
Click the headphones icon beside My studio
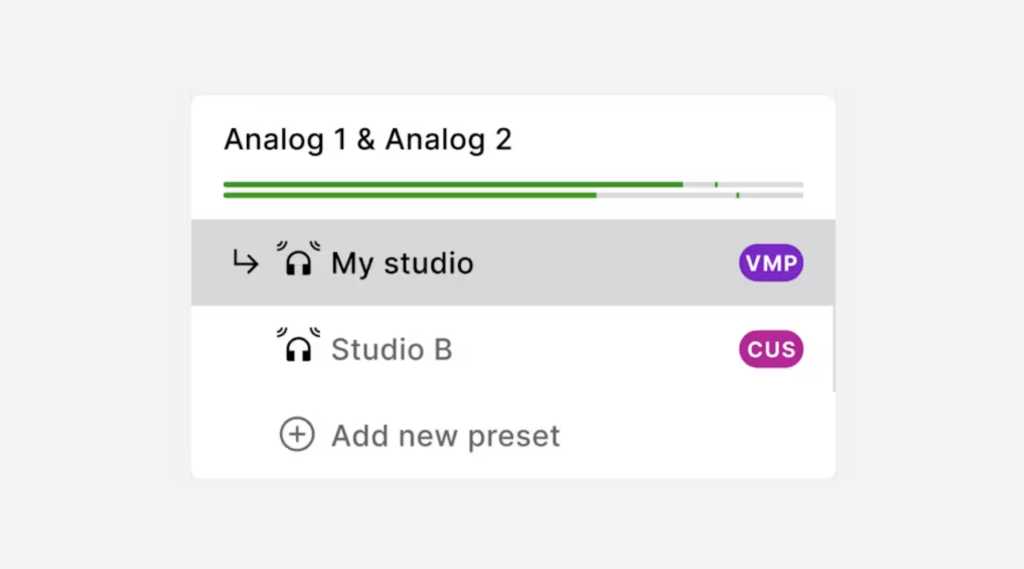tap(298, 261)
